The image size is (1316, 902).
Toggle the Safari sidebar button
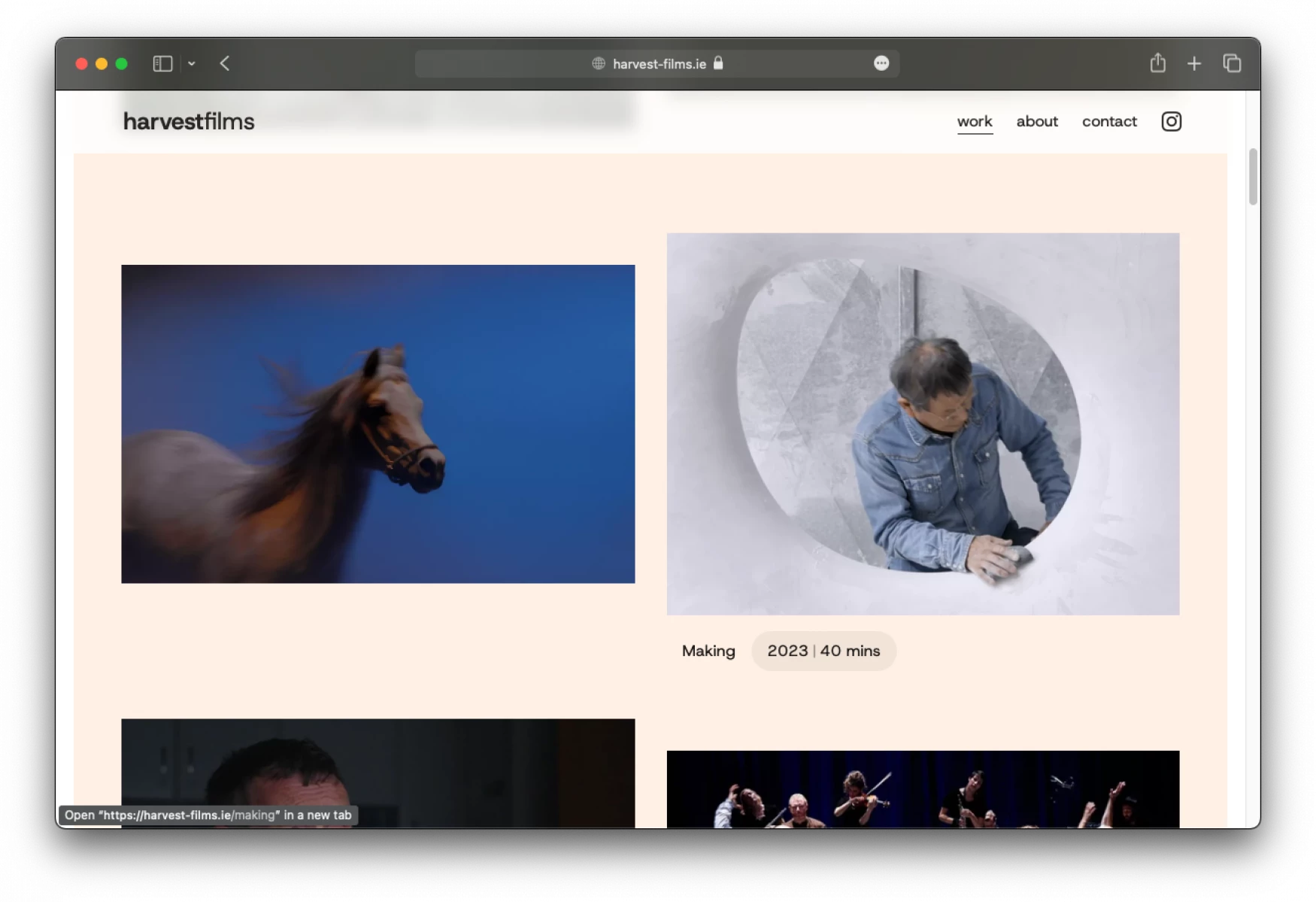162,64
